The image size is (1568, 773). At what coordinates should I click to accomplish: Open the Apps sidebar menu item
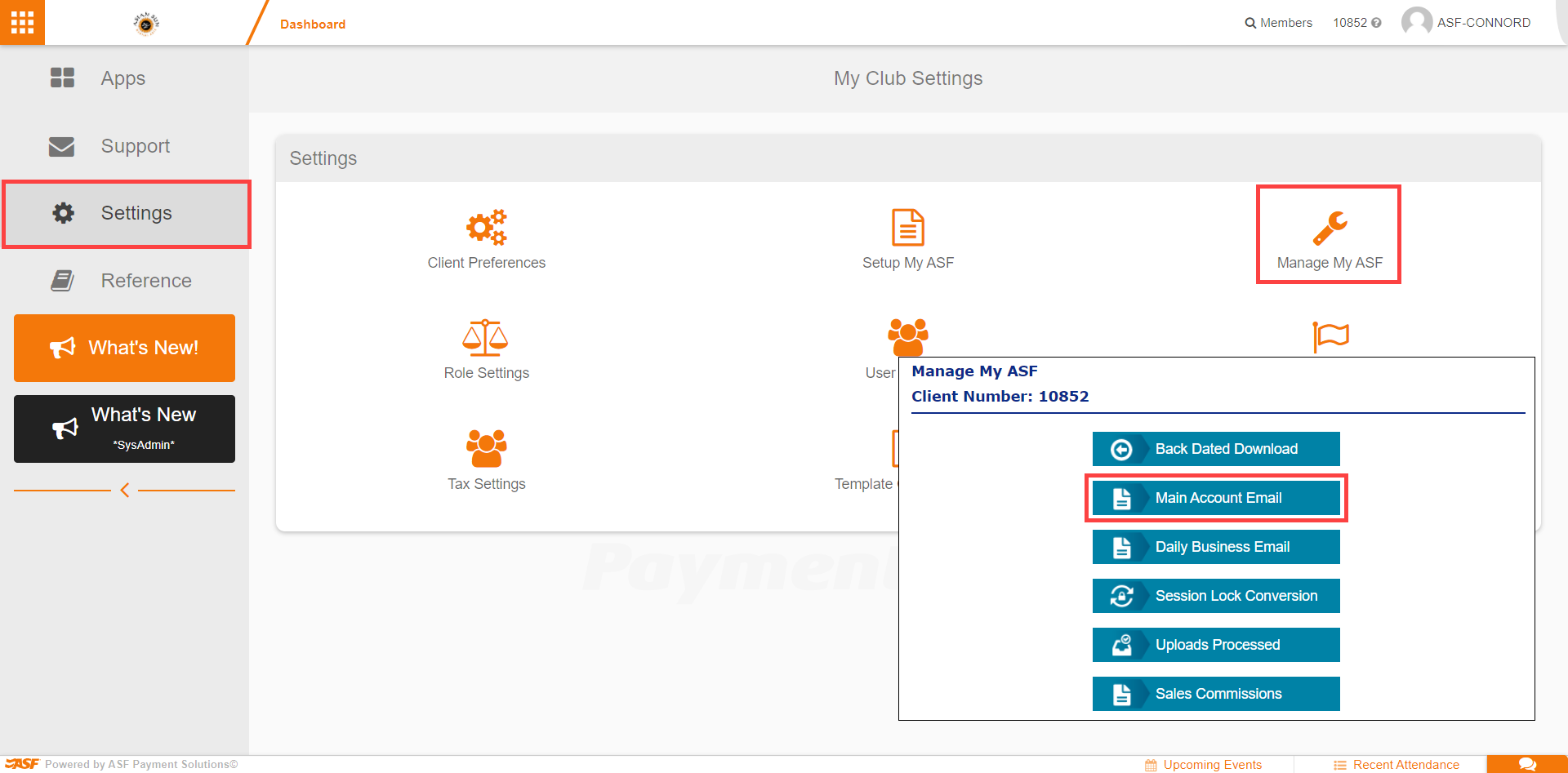(x=124, y=78)
